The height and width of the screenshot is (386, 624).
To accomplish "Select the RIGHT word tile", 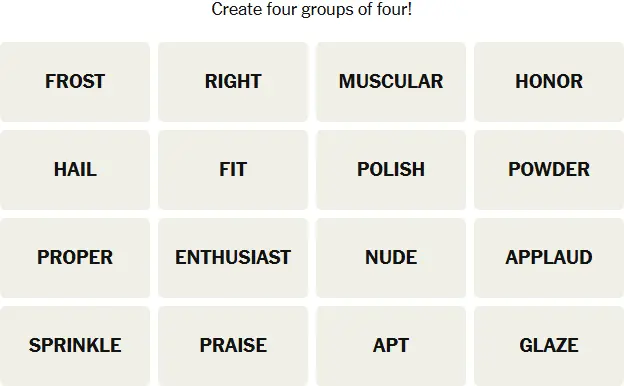I will [233, 82].
